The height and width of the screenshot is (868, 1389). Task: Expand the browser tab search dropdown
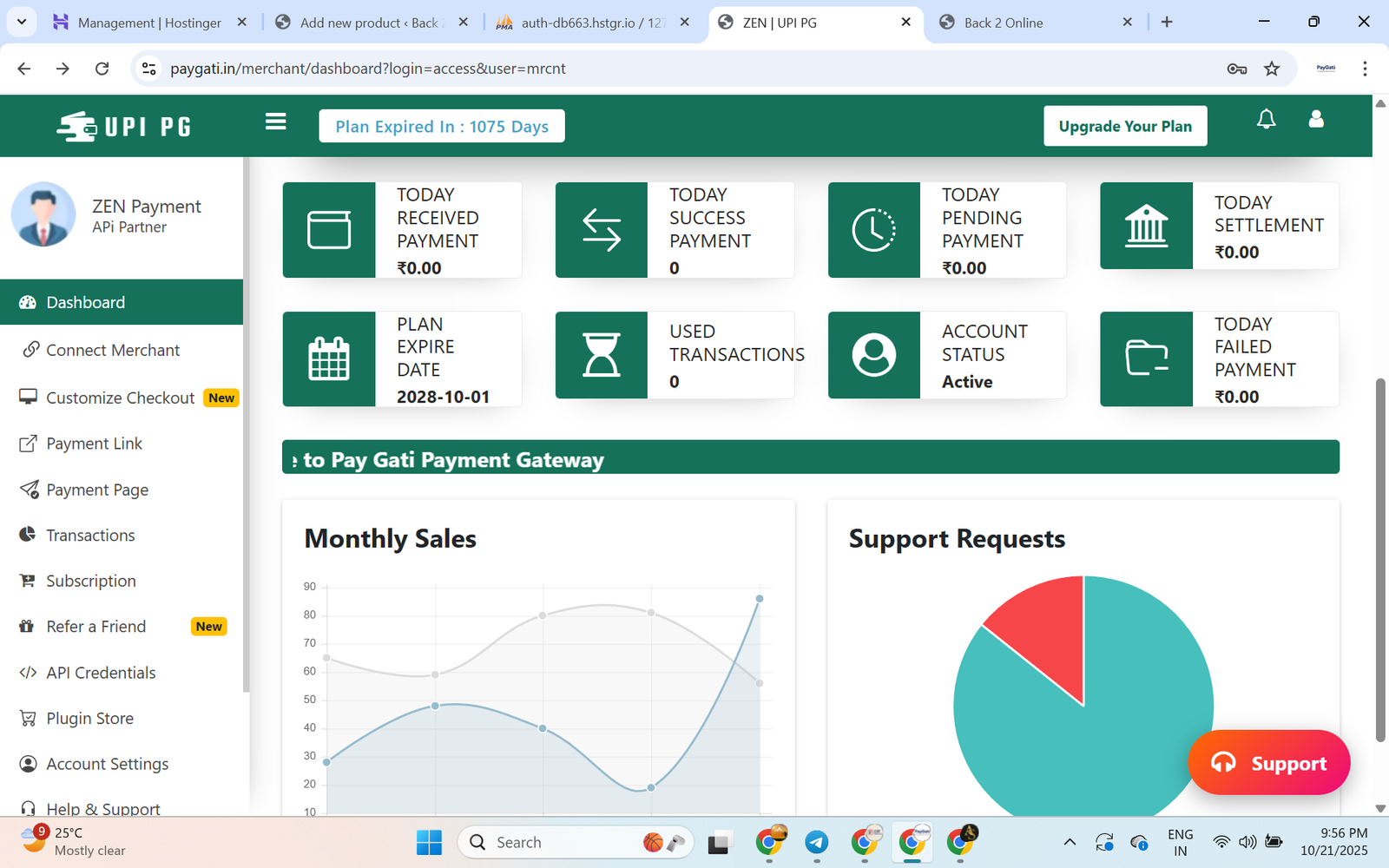[21, 22]
